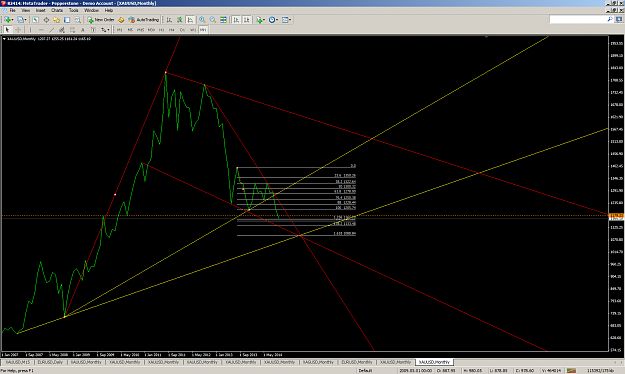Image resolution: width=625 pixels, height=374 pixels.
Task: Tile chart windows with grid icon
Action: click(x=223, y=20)
